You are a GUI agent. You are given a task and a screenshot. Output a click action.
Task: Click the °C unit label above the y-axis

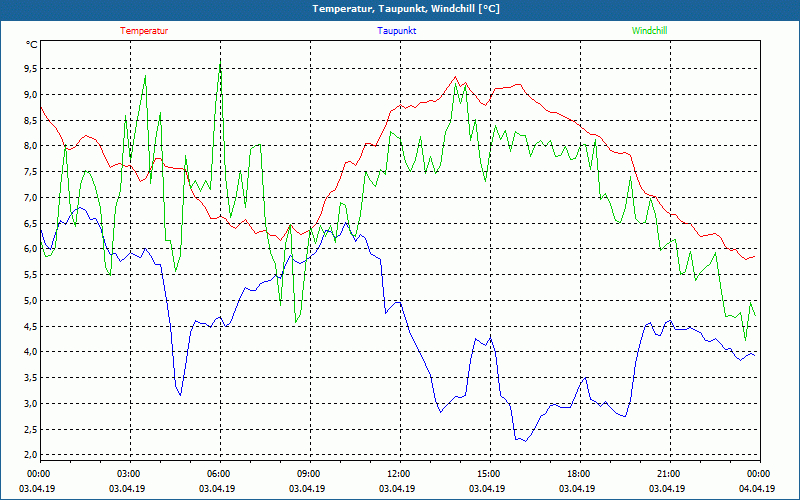point(32,45)
